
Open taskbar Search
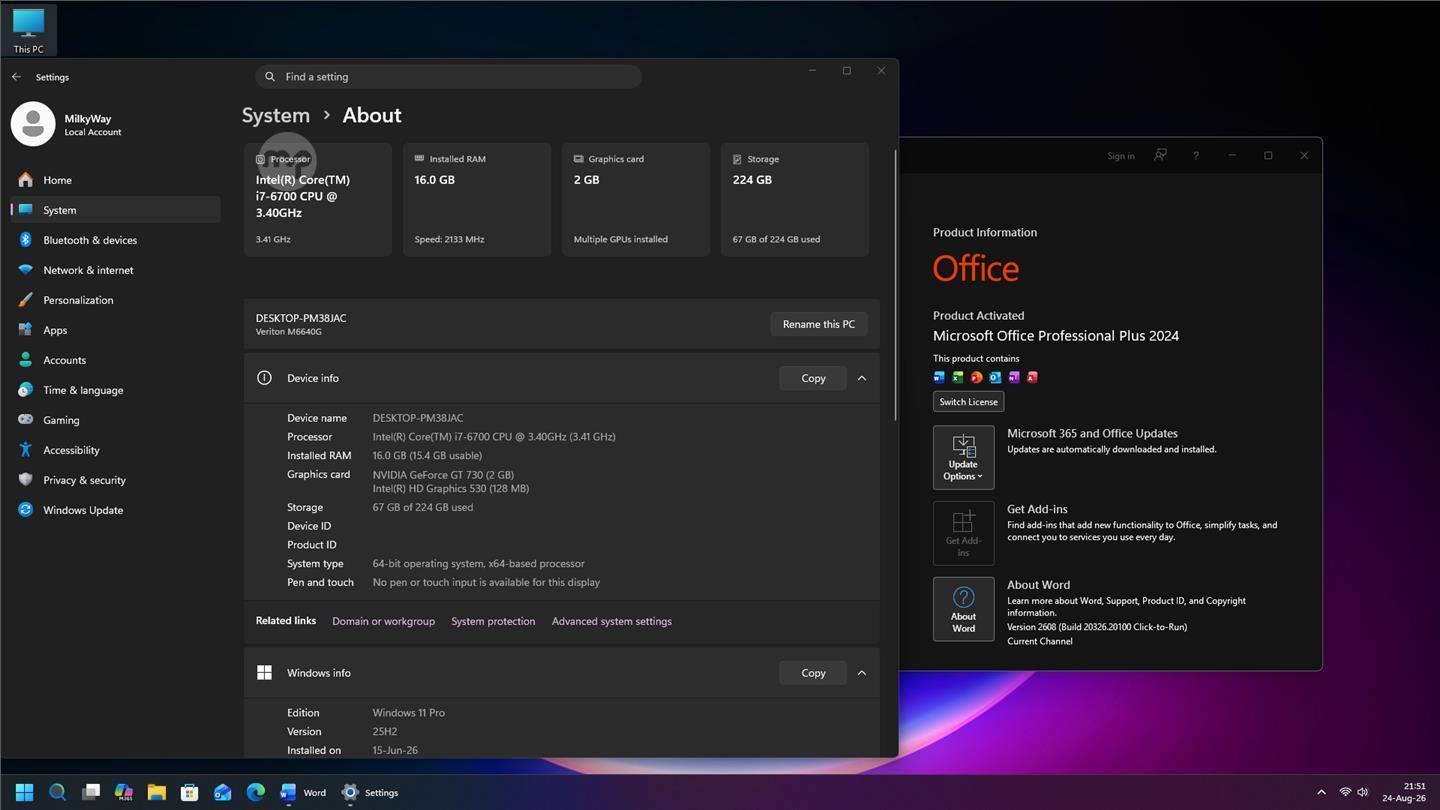tap(58, 792)
